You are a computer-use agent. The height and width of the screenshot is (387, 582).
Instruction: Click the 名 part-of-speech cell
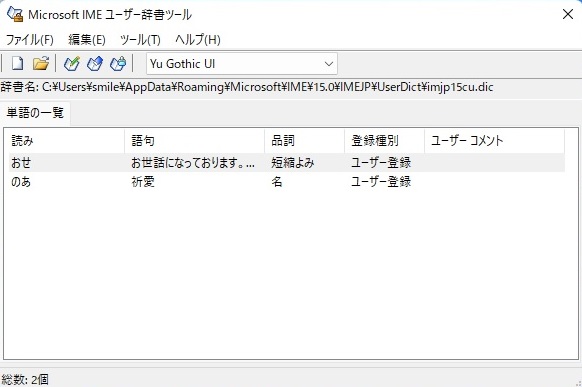(277, 182)
